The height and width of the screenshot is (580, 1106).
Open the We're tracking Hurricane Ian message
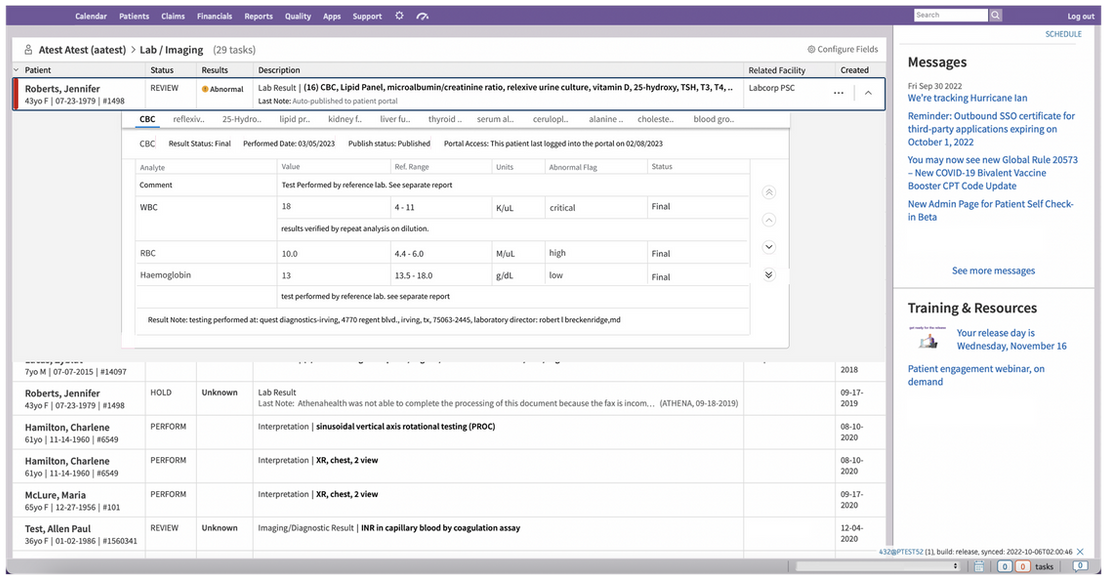[x=967, y=98]
